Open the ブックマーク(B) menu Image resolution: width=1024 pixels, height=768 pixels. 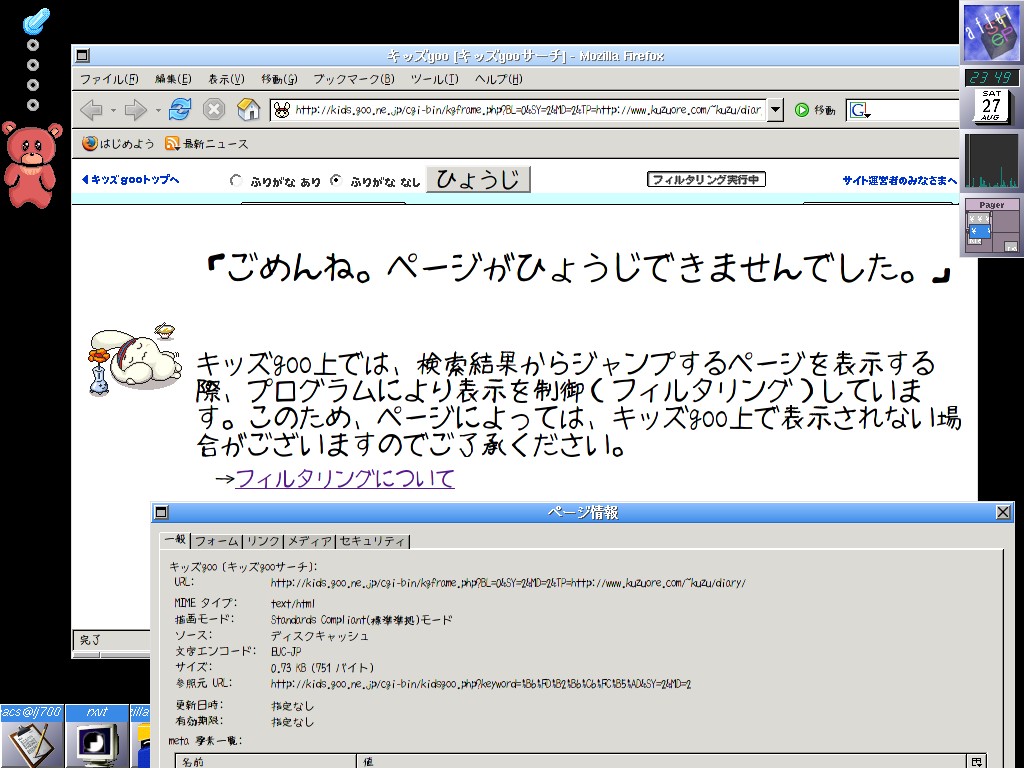click(x=353, y=79)
